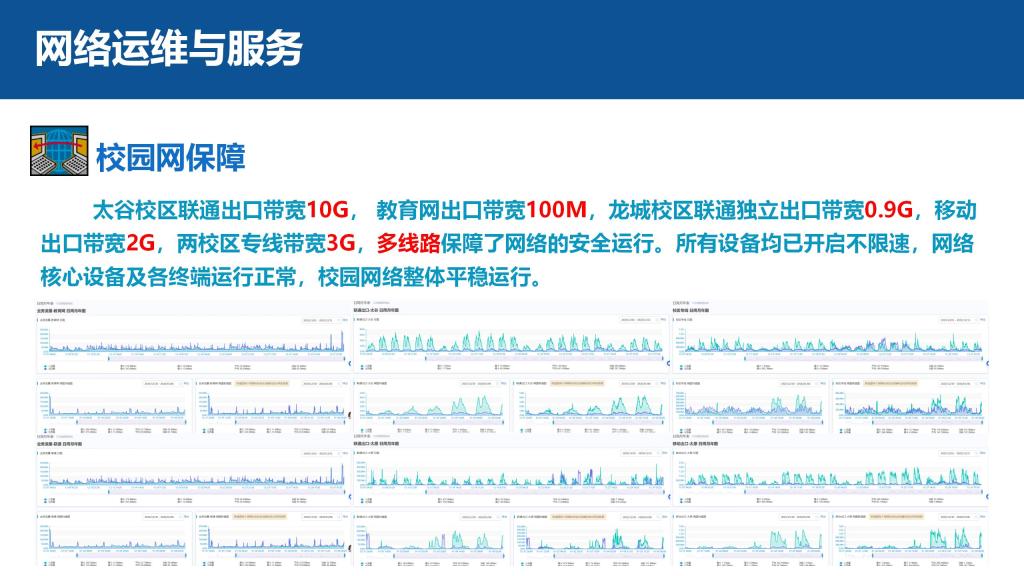This screenshot has height=576, width=1024.
Task: Click the top-middle teal traffic chart
Action: (x=510, y=340)
